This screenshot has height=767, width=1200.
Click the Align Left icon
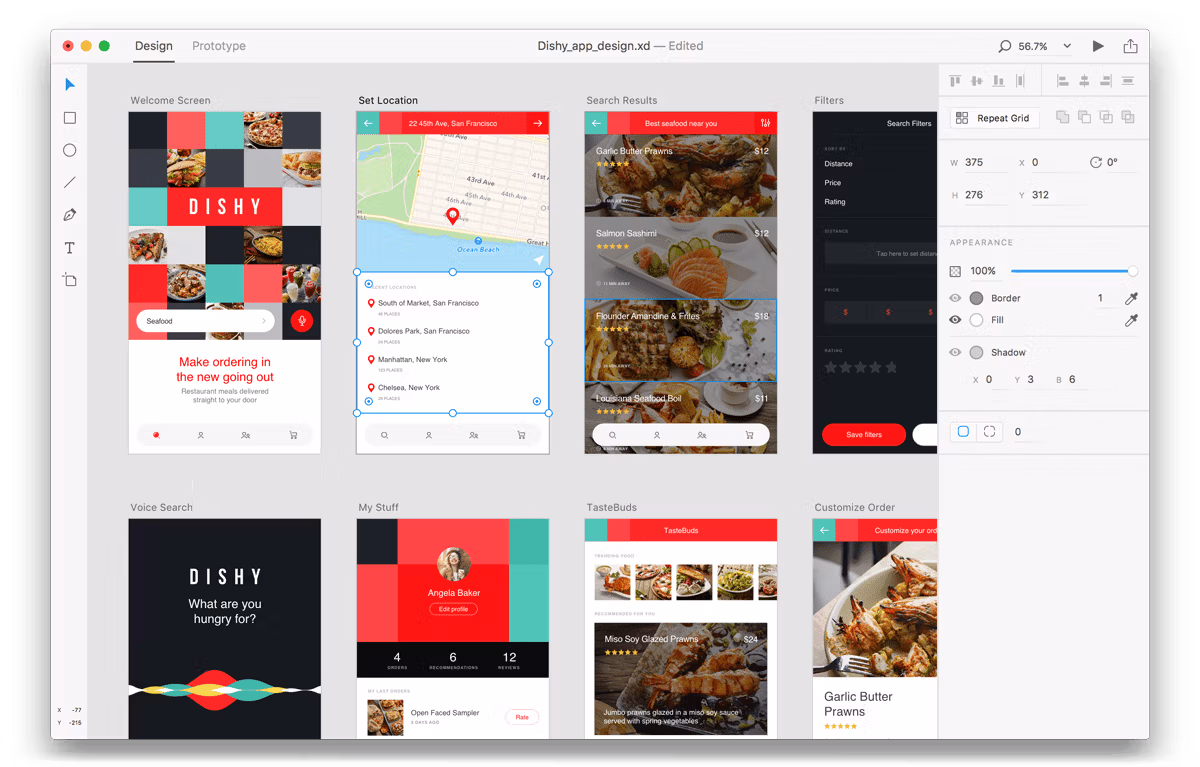[x=1063, y=81]
